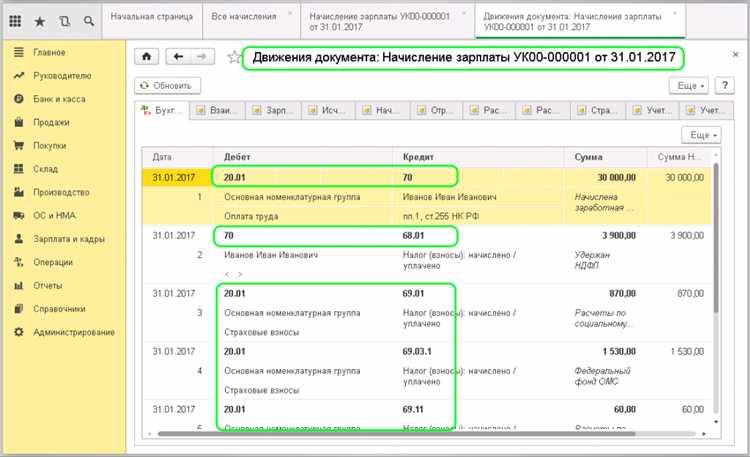Open the History icon in top bar
750x457 pixels.
tap(64, 20)
